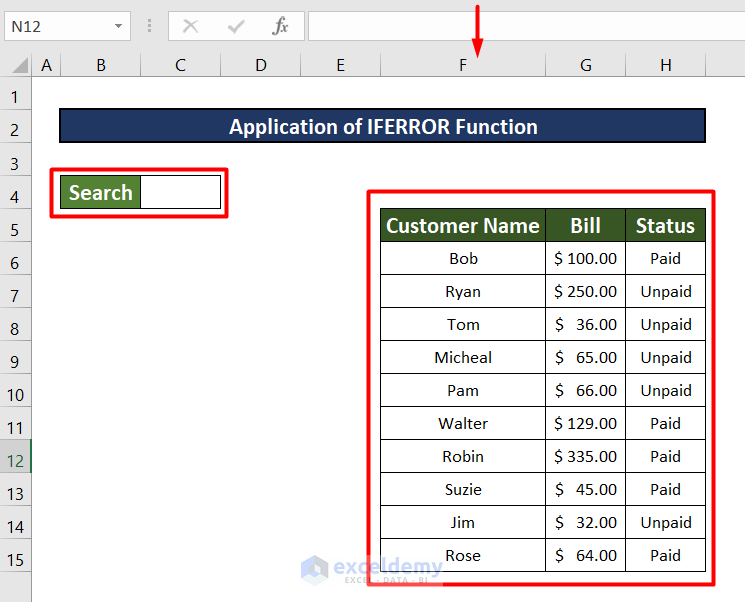Select Walter's Paid status cell
The width and height of the screenshot is (745, 602).
tap(666, 423)
